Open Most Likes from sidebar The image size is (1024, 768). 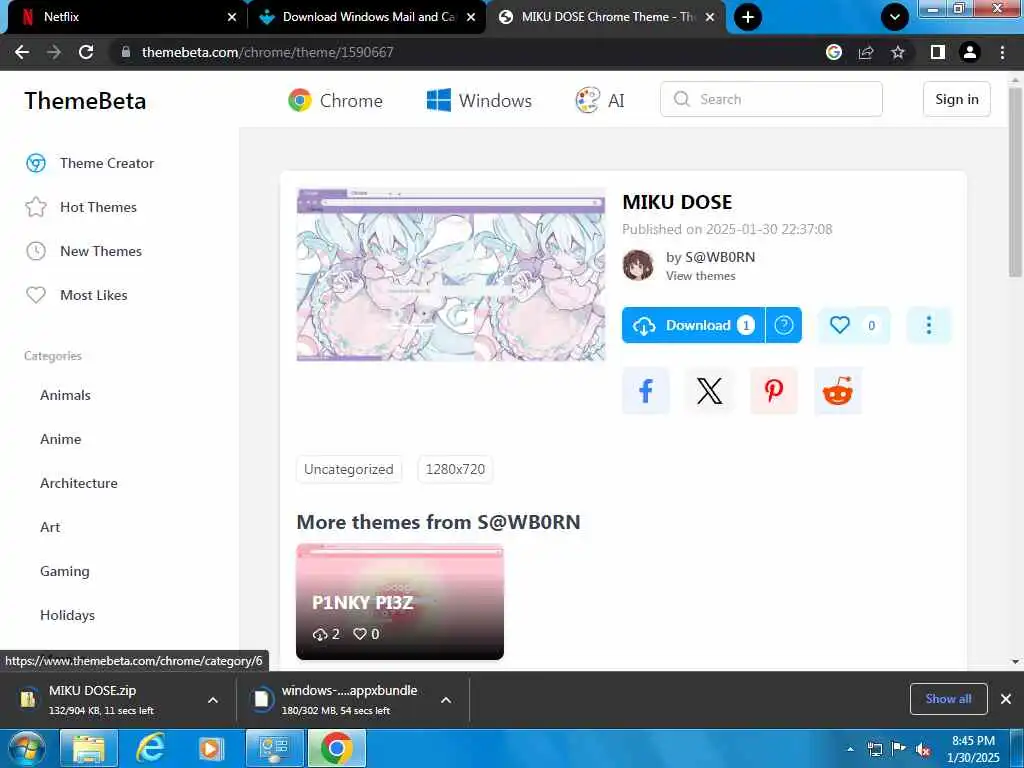[76, 295]
